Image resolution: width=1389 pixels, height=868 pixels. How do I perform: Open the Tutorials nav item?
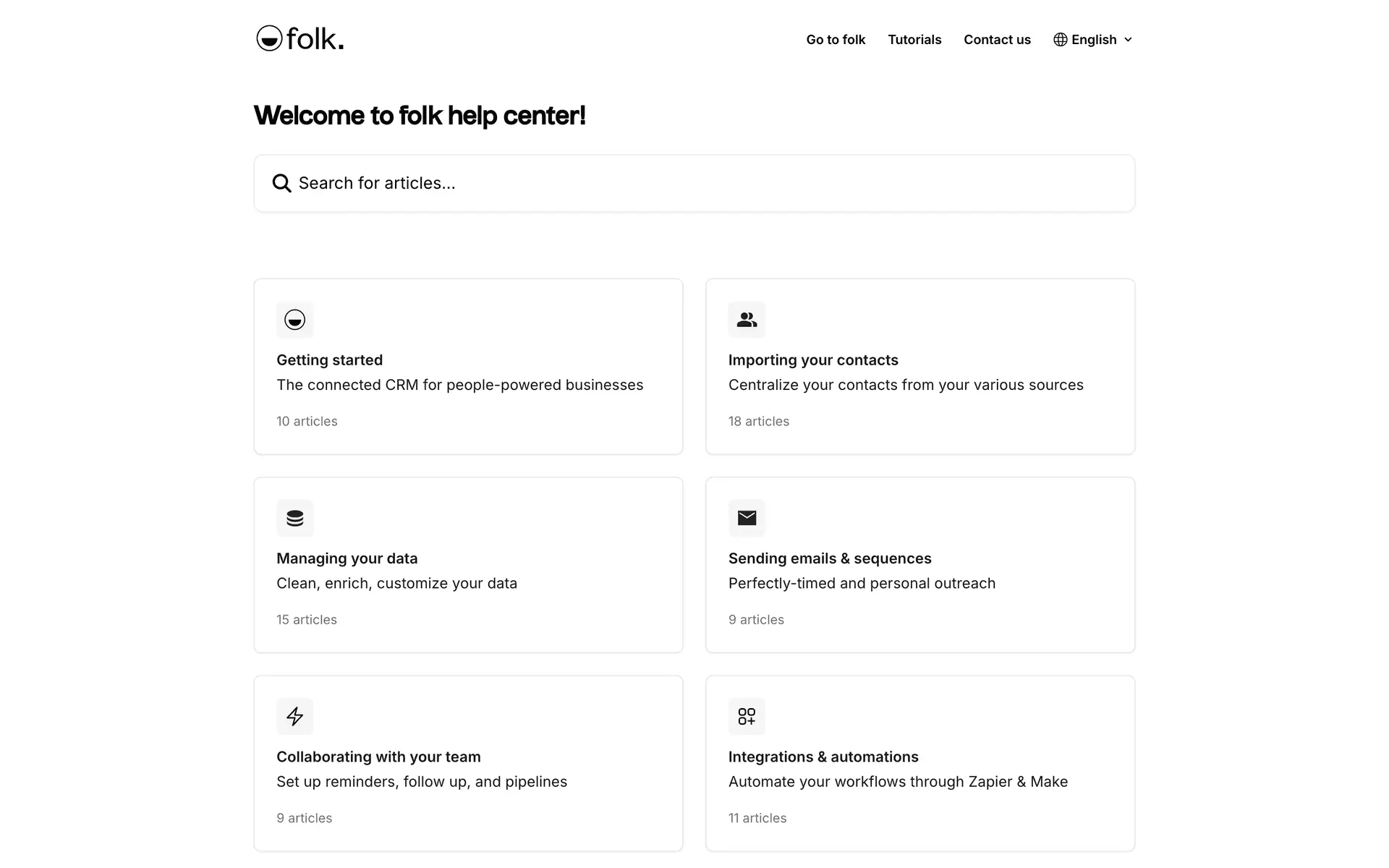[x=914, y=40]
